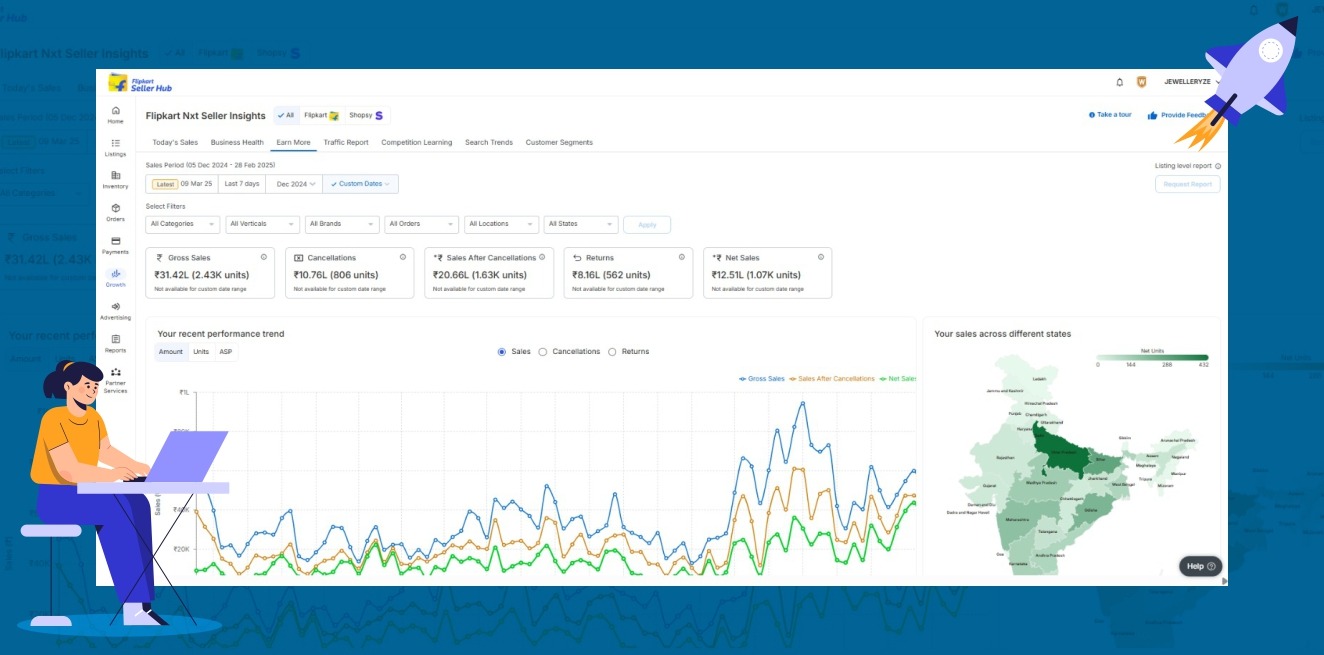Open the All Brands dropdown
Image resolution: width=1324 pixels, height=655 pixels.
342,224
